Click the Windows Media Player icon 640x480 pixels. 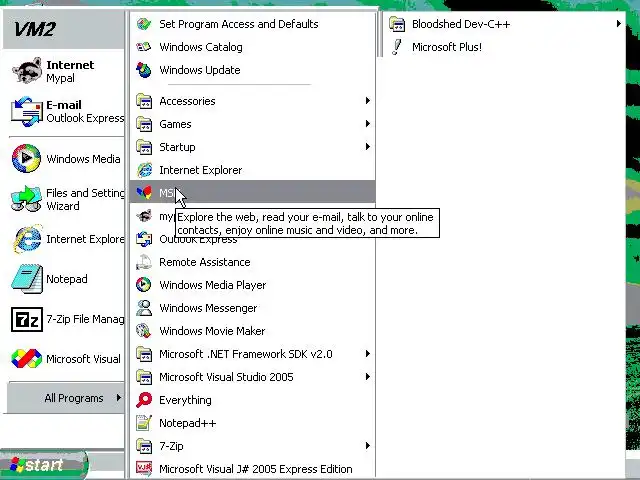[144, 285]
